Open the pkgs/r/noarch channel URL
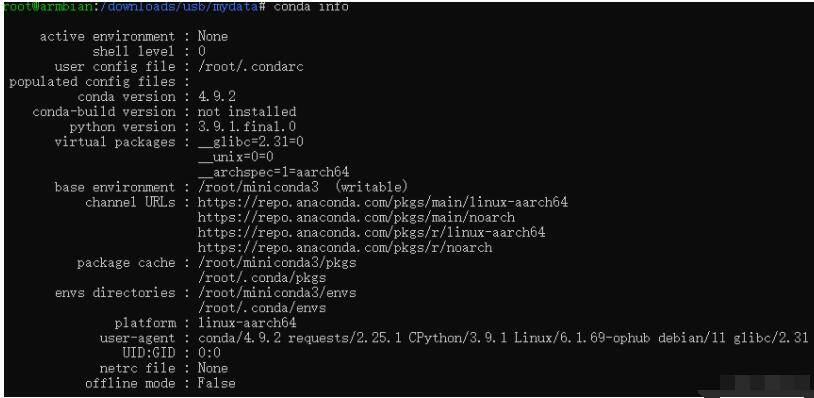Image resolution: width=814 pixels, height=398 pixels. pyautogui.click(x=345, y=248)
